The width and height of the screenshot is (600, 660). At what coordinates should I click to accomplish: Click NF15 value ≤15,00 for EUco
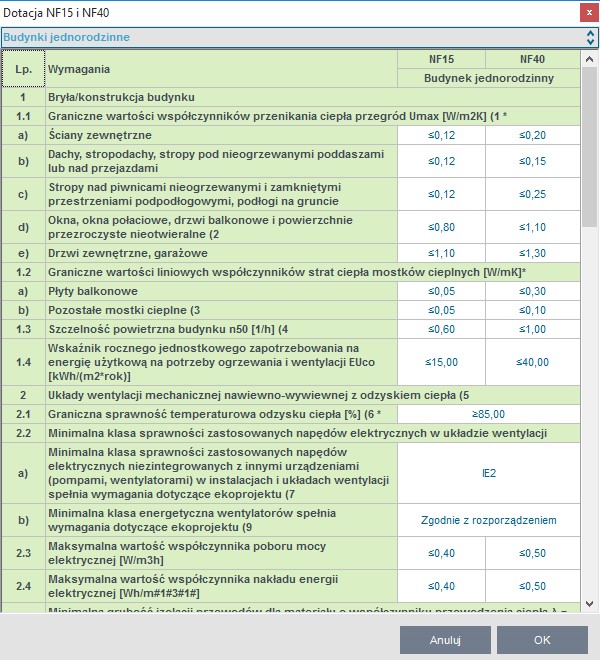pyautogui.click(x=441, y=362)
